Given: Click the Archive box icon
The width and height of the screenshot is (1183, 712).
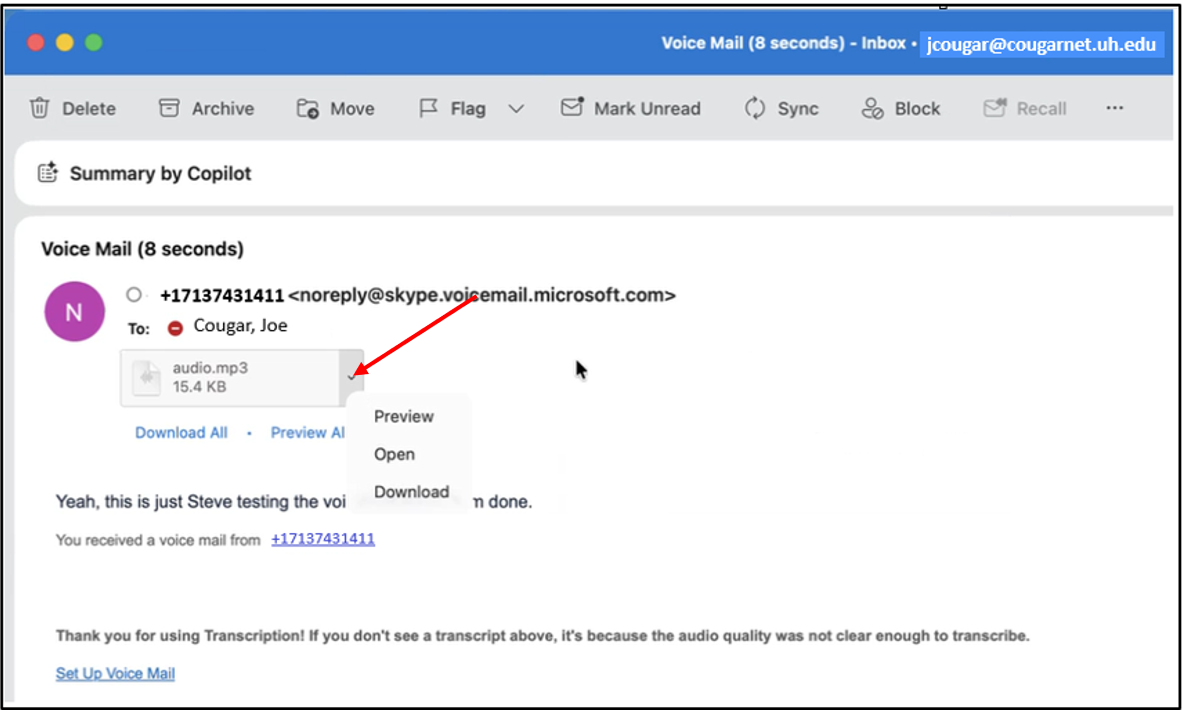Looking at the screenshot, I should 169,108.
